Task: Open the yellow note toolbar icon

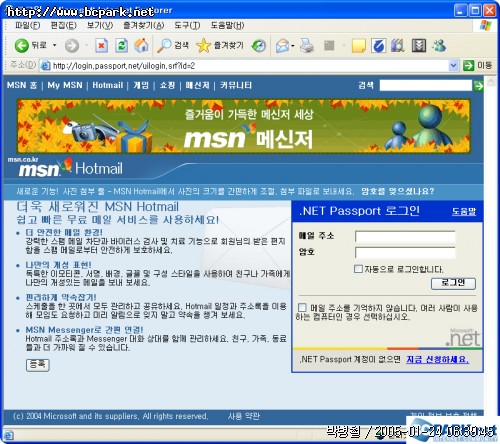Action: (359, 46)
